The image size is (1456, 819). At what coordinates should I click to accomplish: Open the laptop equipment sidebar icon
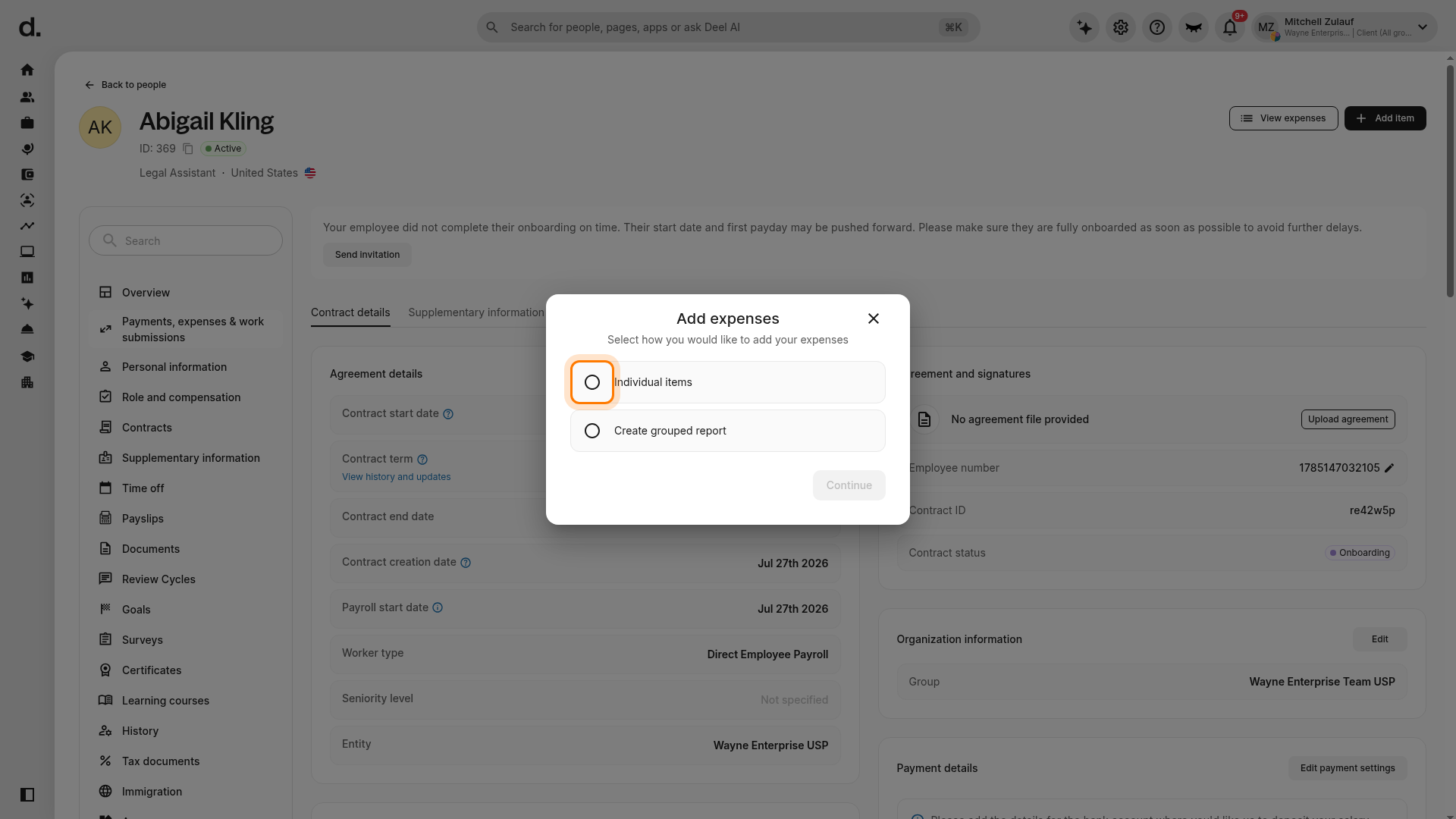tap(27, 252)
